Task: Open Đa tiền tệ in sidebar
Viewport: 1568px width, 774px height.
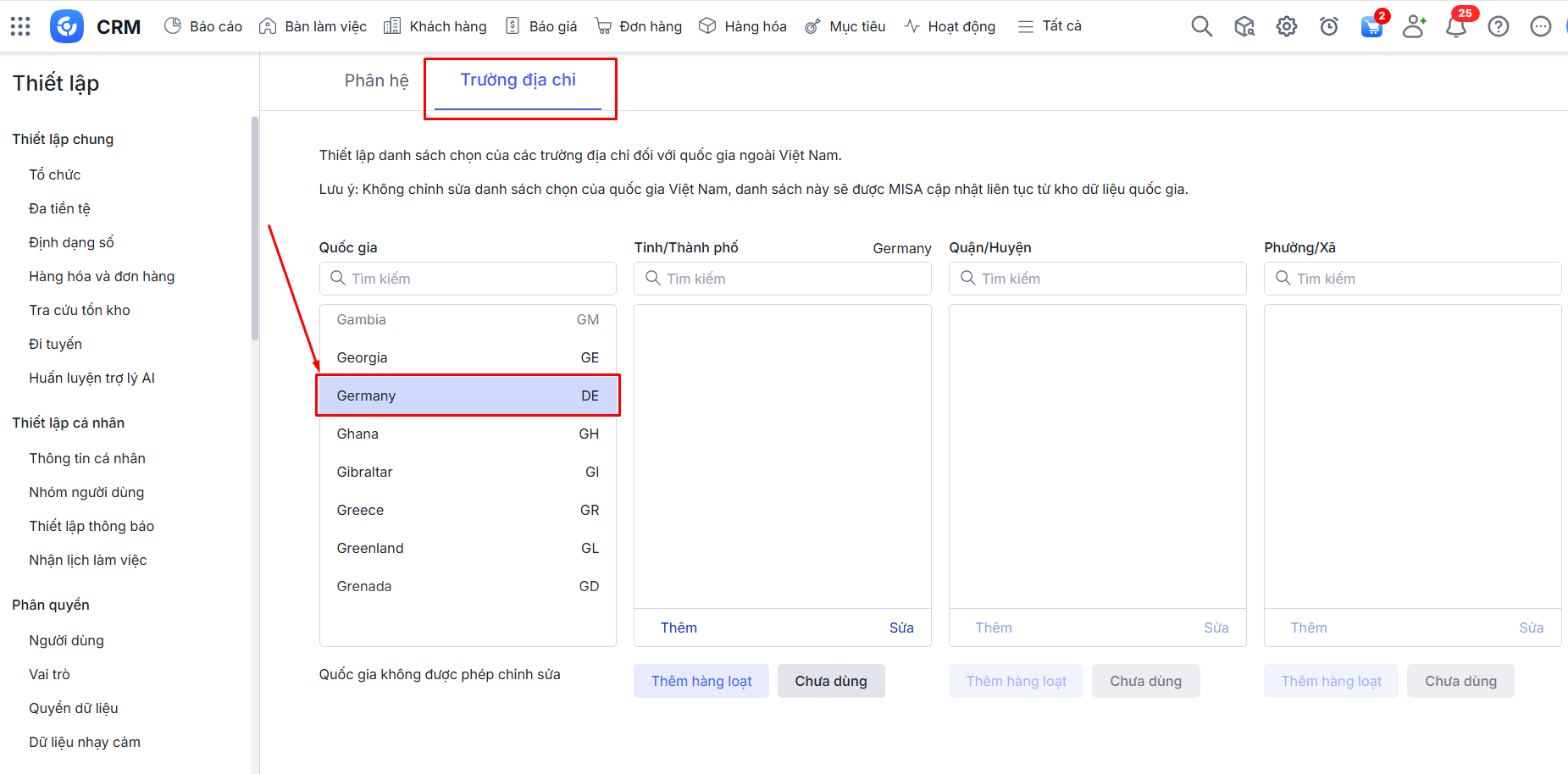Action: click(59, 208)
